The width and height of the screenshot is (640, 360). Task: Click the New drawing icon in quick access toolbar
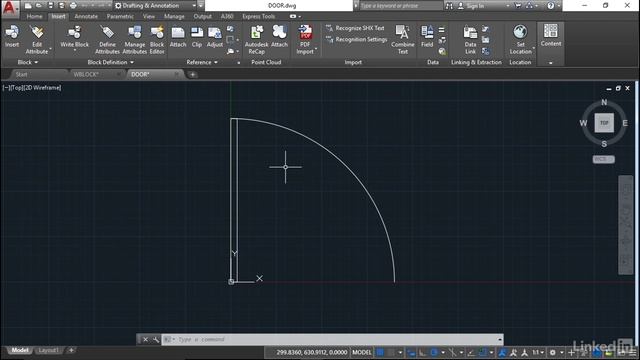coord(28,6)
